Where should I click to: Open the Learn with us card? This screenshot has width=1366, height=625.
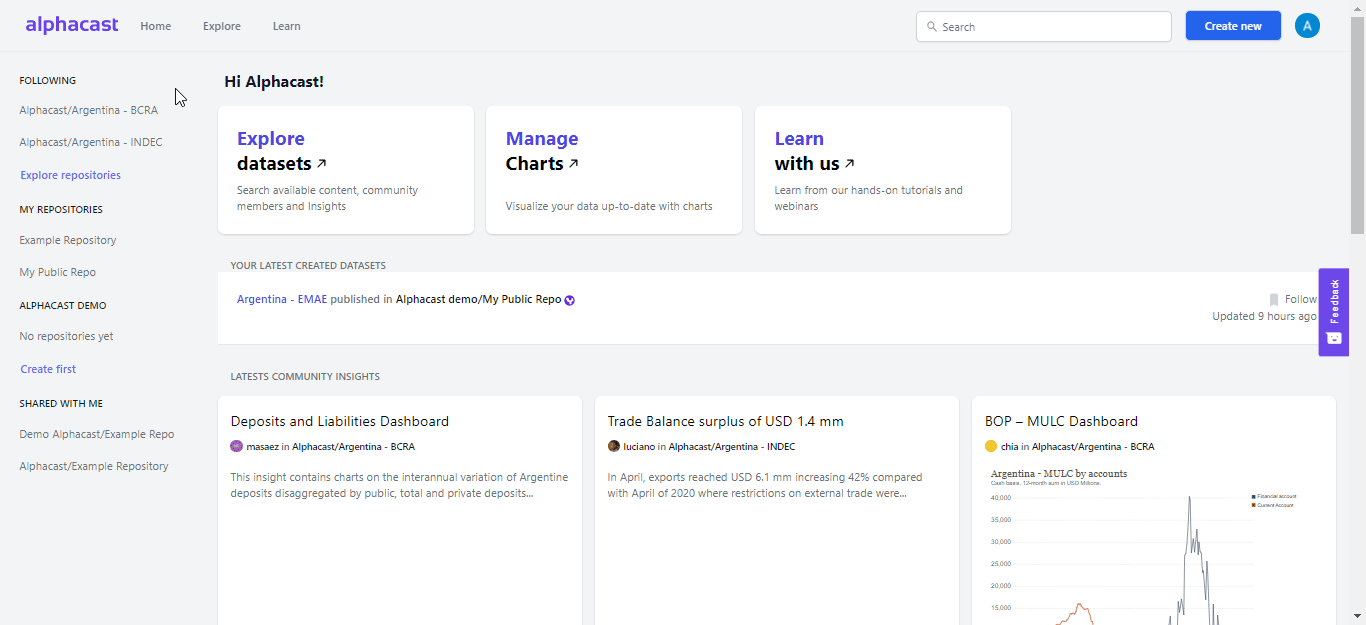click(x=883, y=170)
